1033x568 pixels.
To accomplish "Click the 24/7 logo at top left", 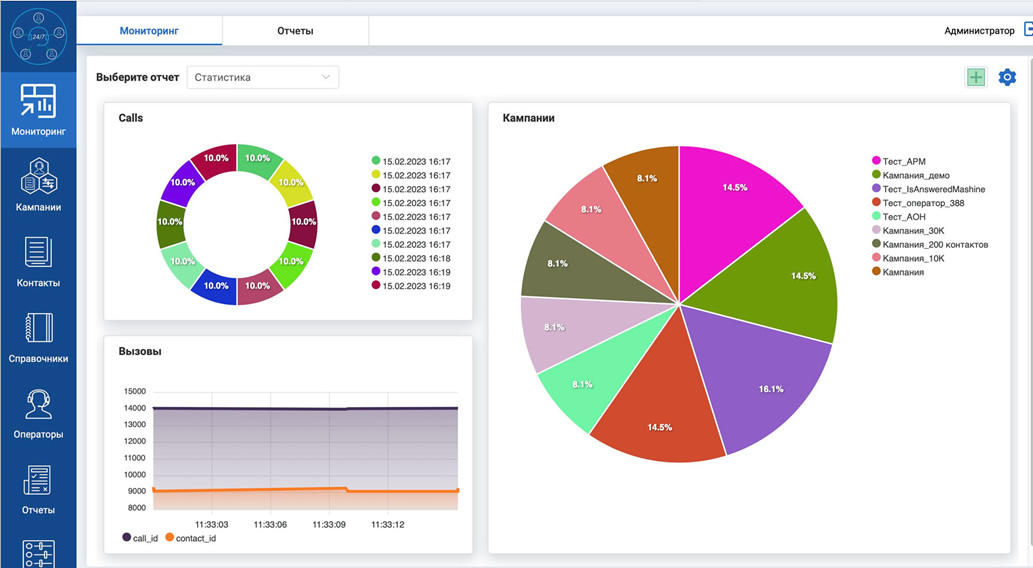I will click(x=38, y=35).
